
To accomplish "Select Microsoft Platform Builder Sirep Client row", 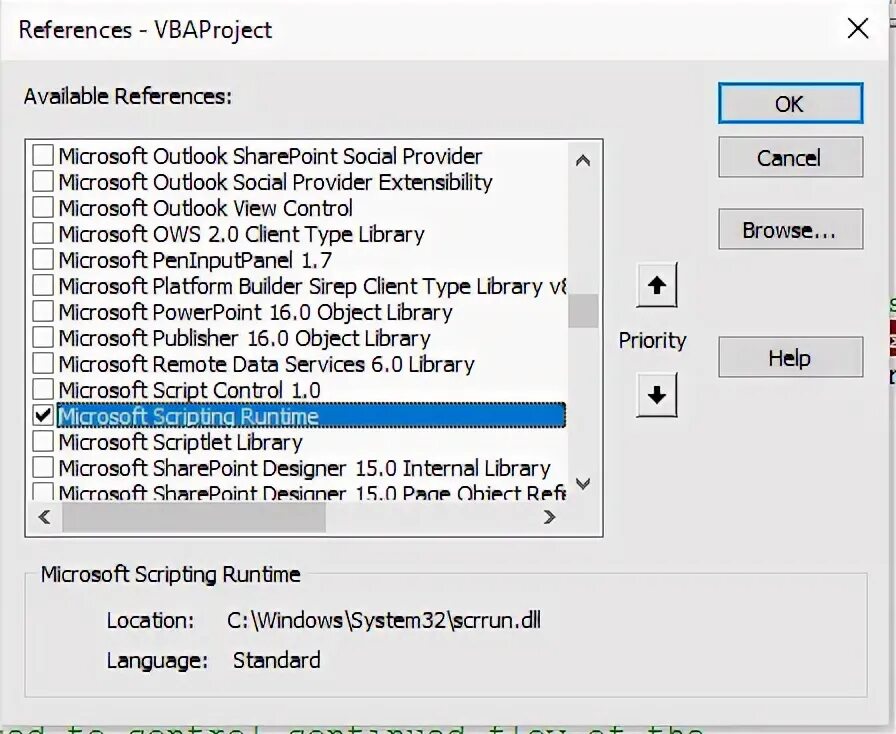I will [x=312, y=286].
